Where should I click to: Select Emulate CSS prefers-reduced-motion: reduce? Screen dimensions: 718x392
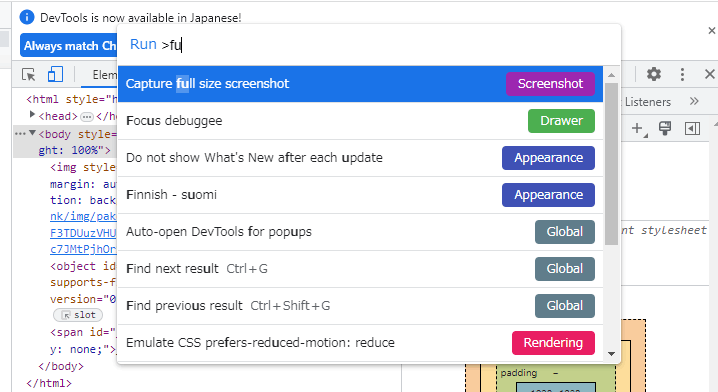[x=360, y=343]
